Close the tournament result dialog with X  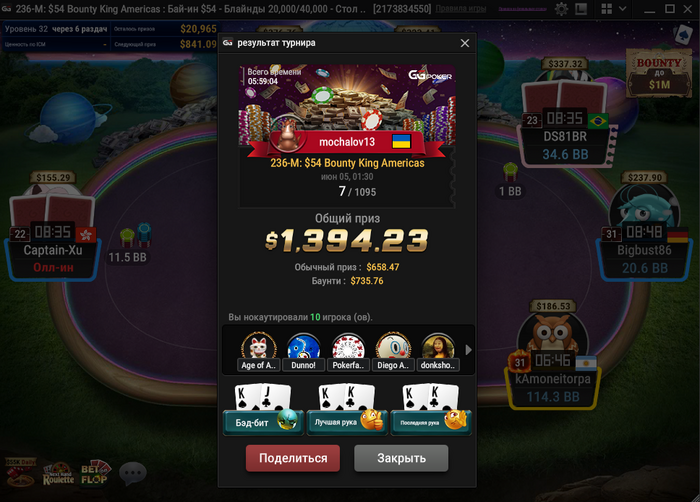465,43
